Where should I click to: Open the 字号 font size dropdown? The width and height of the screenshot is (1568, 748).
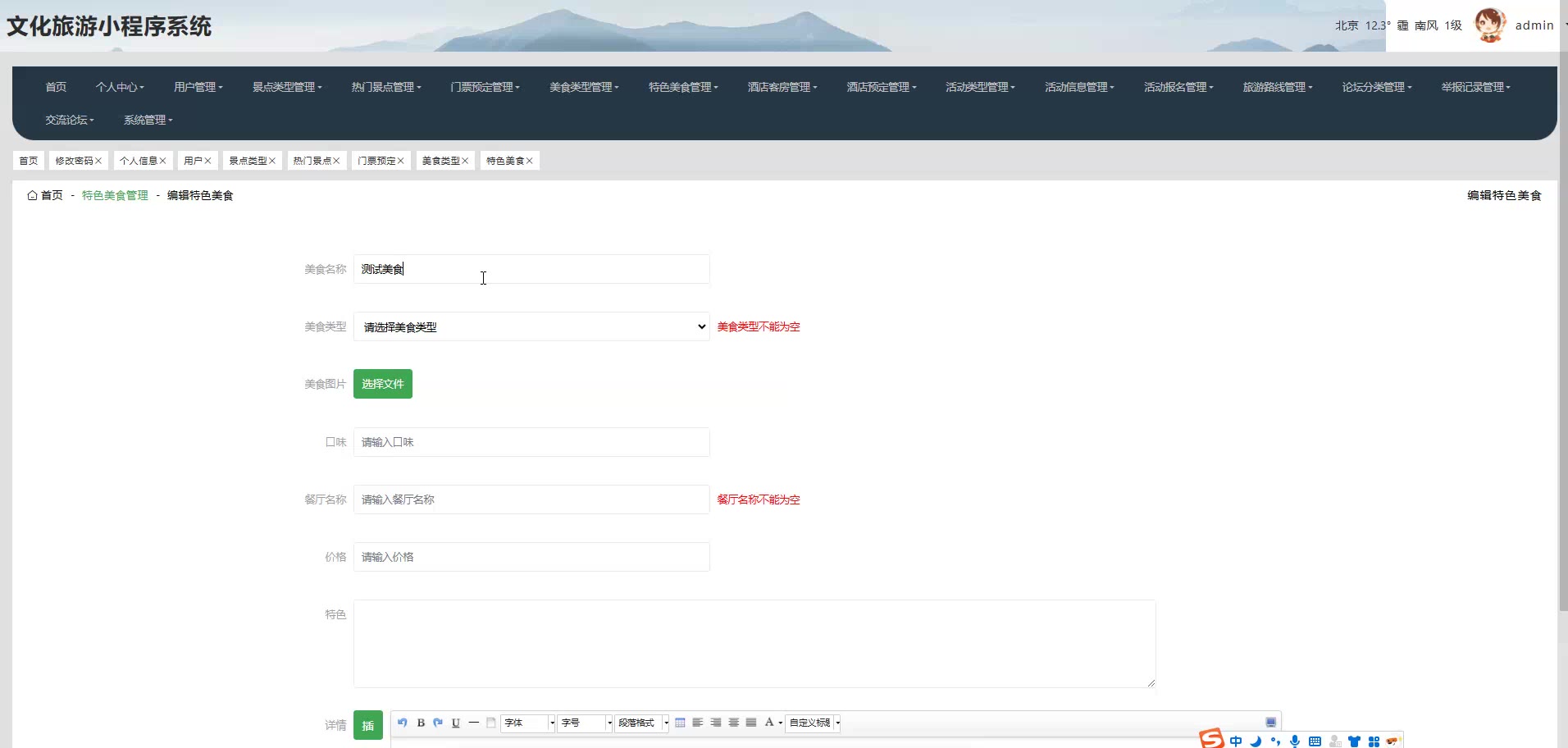click(586, 723)
